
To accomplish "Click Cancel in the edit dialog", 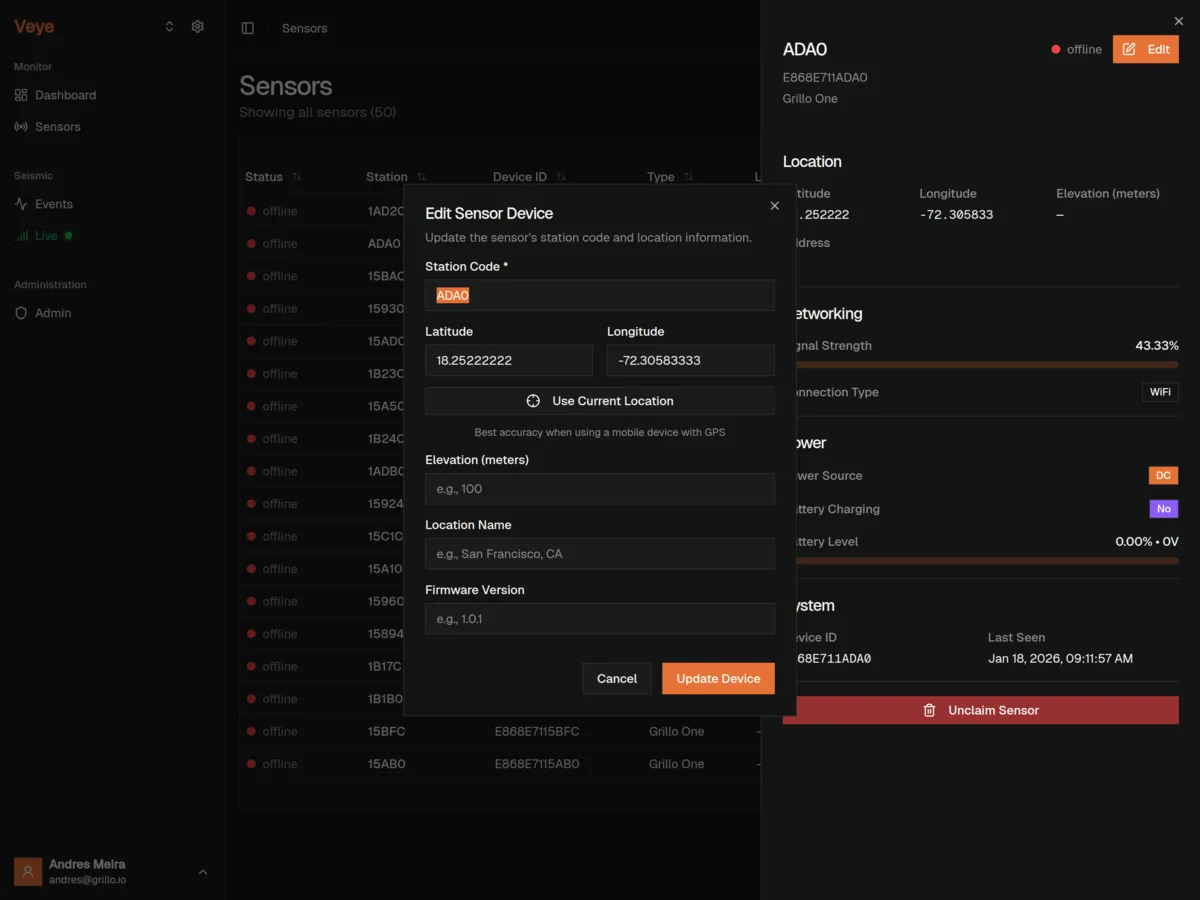I will (616, 678).
